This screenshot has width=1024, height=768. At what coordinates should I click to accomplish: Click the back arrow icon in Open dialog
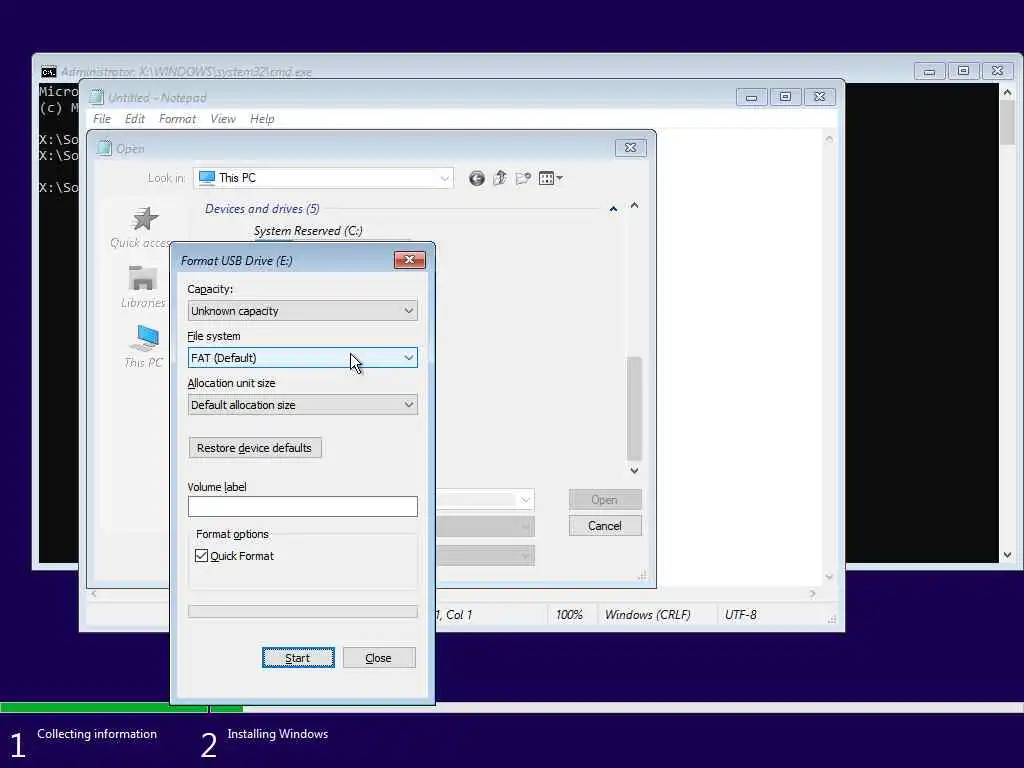pyautogui.click(x=477, y=178)
